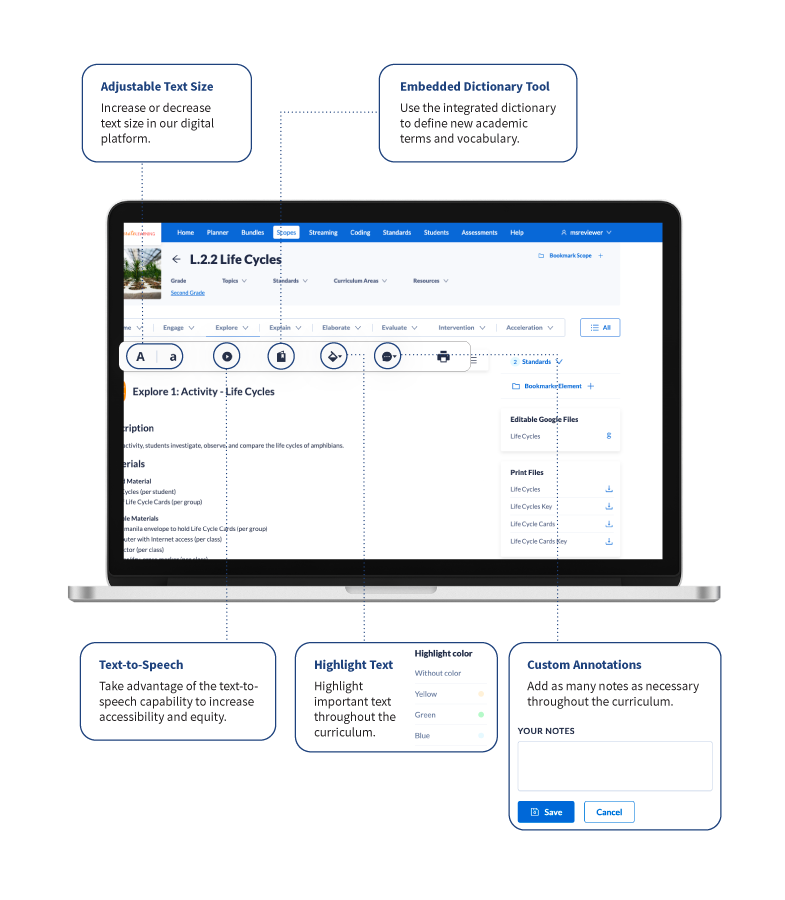Open the Standards menu in top bar
Viewport: 785px width, 900px height.
pyautogui.click(x=397, y=232)
